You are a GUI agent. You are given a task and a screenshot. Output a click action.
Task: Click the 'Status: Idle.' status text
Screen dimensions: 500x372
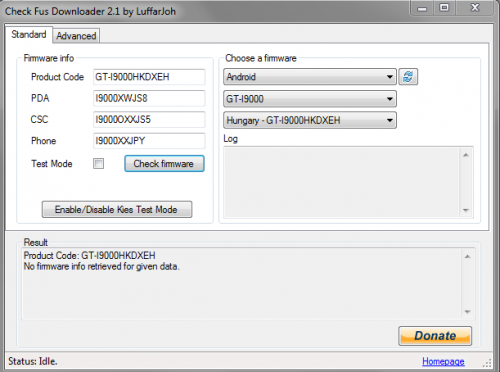point(33,361)
